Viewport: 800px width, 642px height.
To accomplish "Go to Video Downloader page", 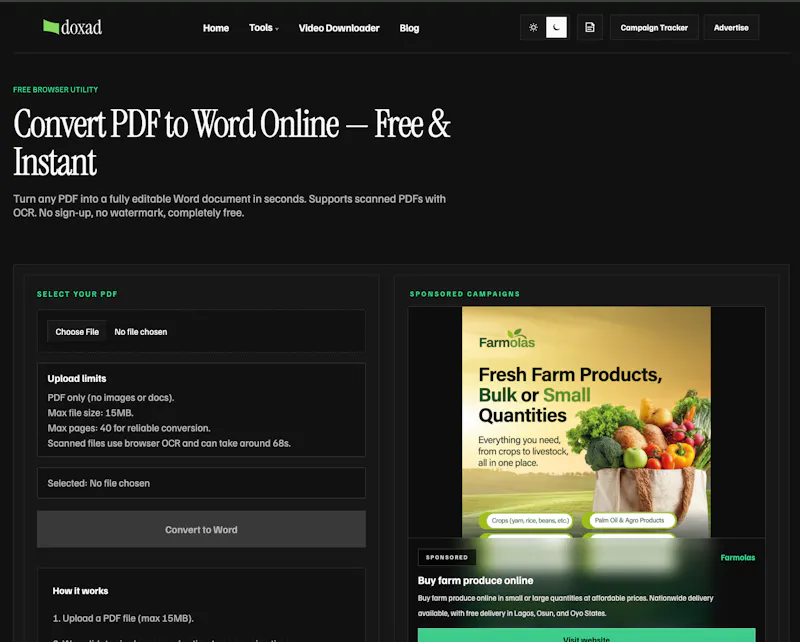I will coord(339,28).
